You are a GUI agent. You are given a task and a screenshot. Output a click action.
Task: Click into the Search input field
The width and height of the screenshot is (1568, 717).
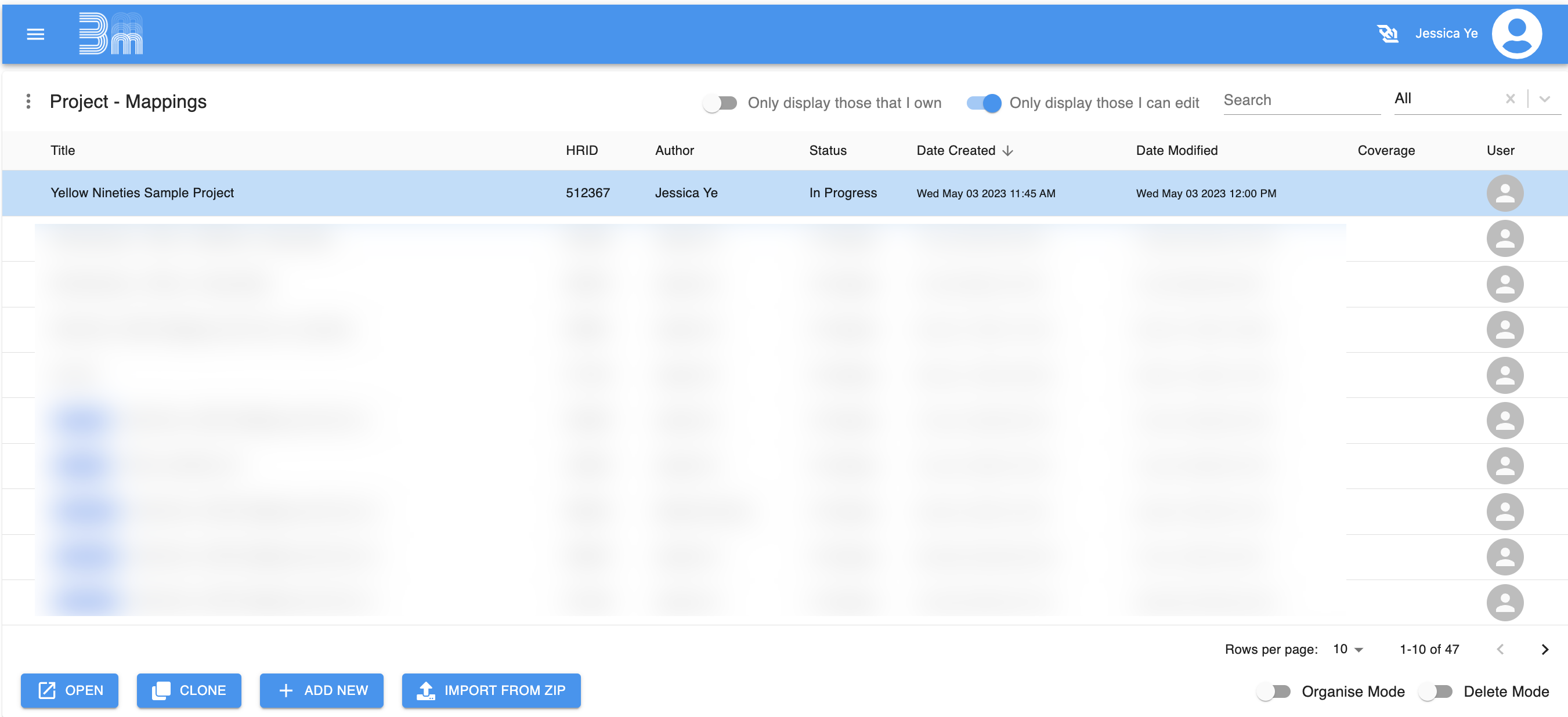pos(1301,100)
